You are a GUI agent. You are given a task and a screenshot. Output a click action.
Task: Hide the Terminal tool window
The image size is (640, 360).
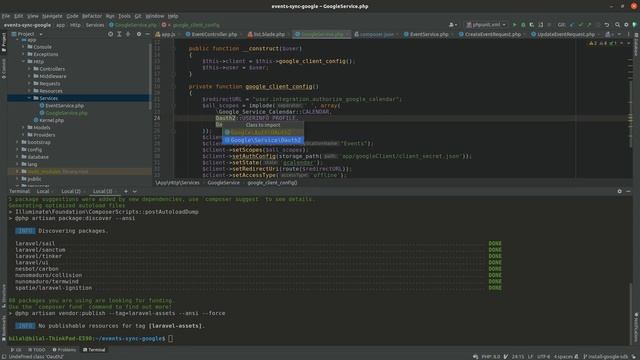pyautogui.click(x=628, y=191)
